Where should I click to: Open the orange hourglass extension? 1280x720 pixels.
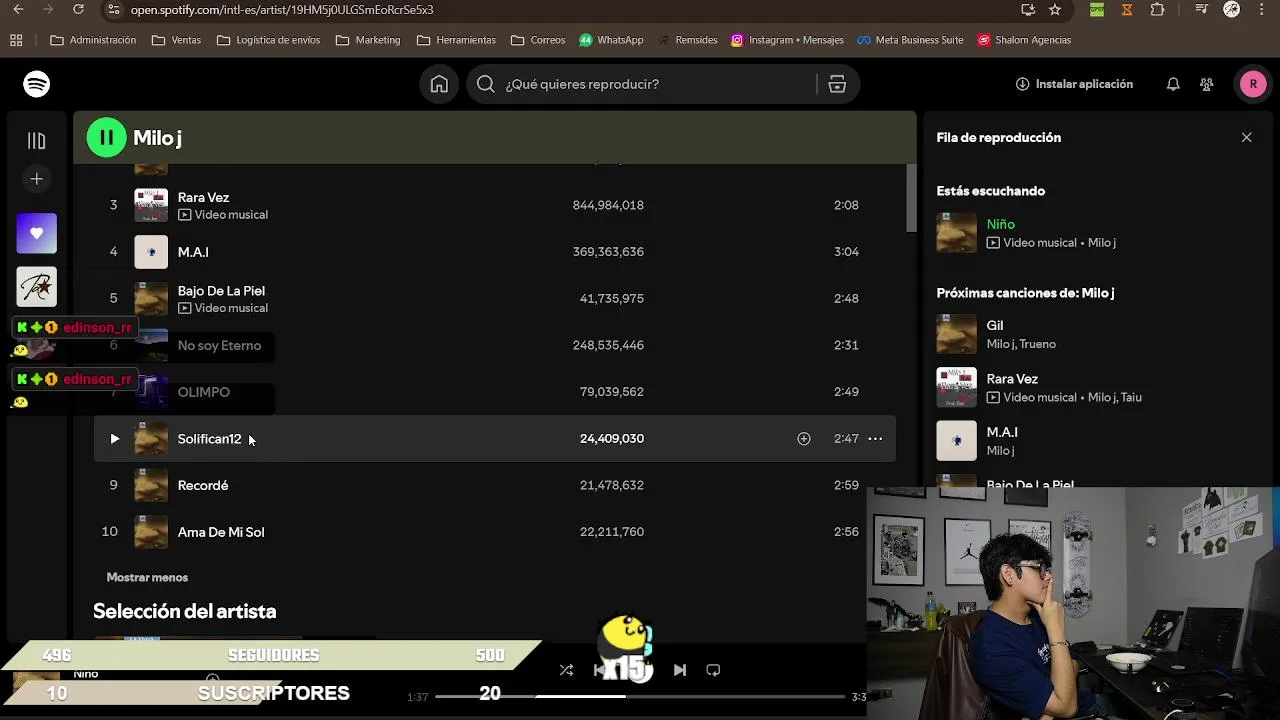1127,10
